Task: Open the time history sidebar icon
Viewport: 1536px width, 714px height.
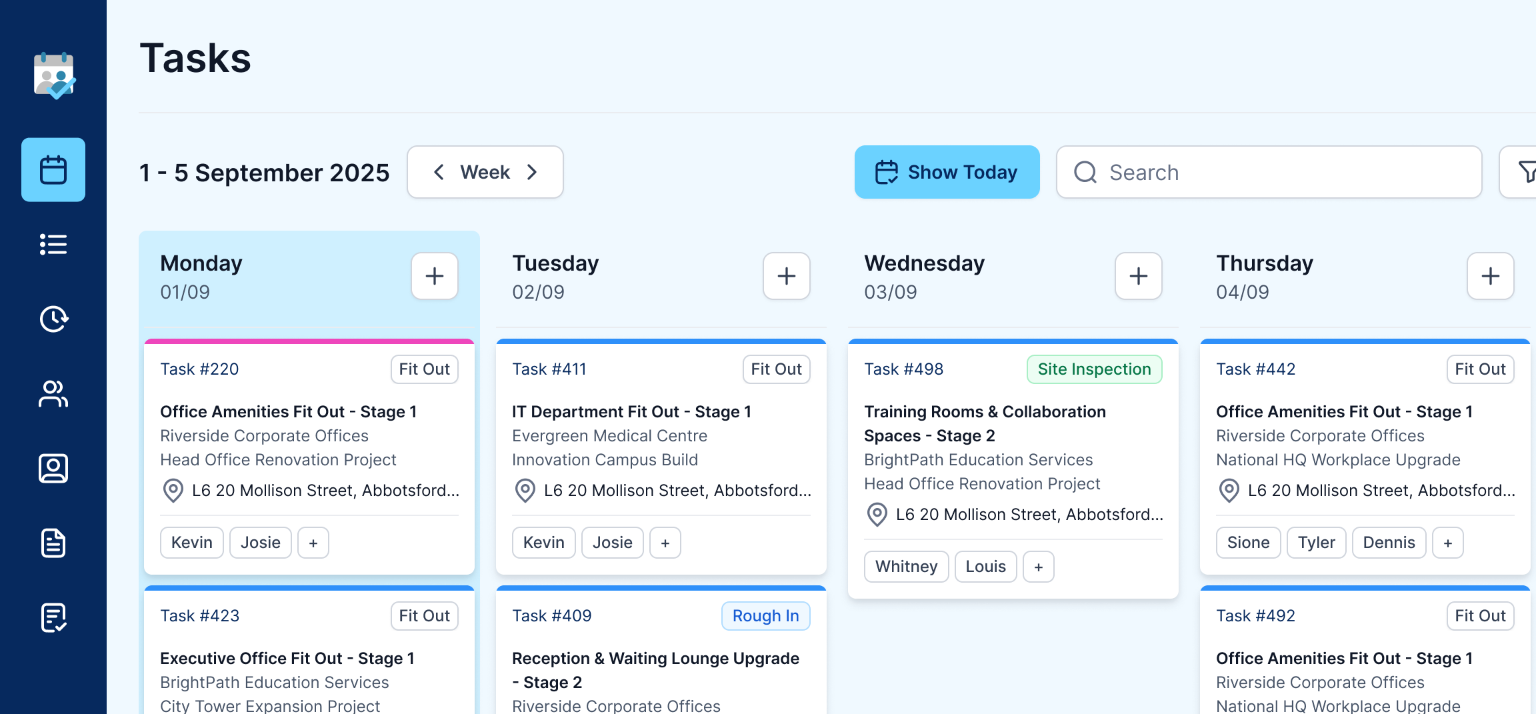Action: click(x=53, y=318)
